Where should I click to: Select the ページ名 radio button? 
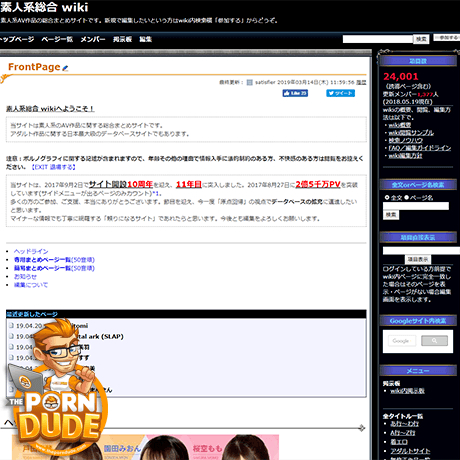pyautogui.click(x=406, y=197)
